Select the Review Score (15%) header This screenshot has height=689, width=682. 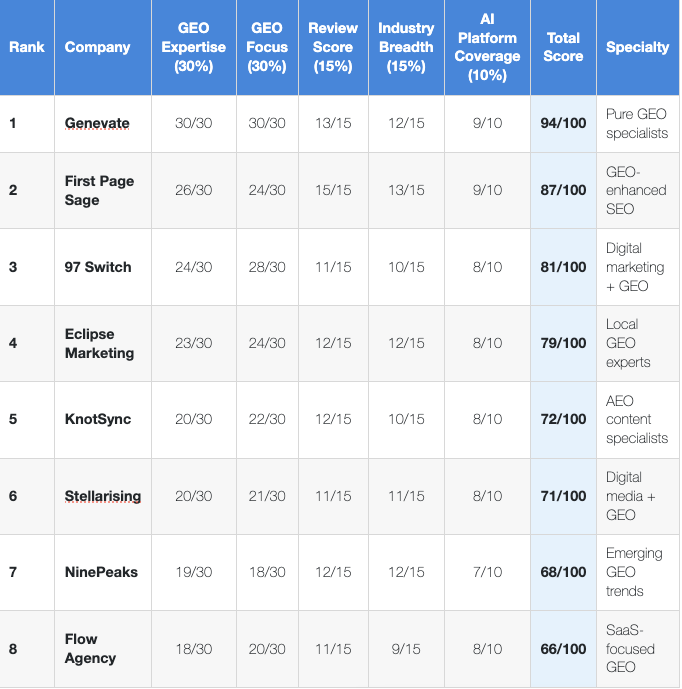click(x=333, y=47)
